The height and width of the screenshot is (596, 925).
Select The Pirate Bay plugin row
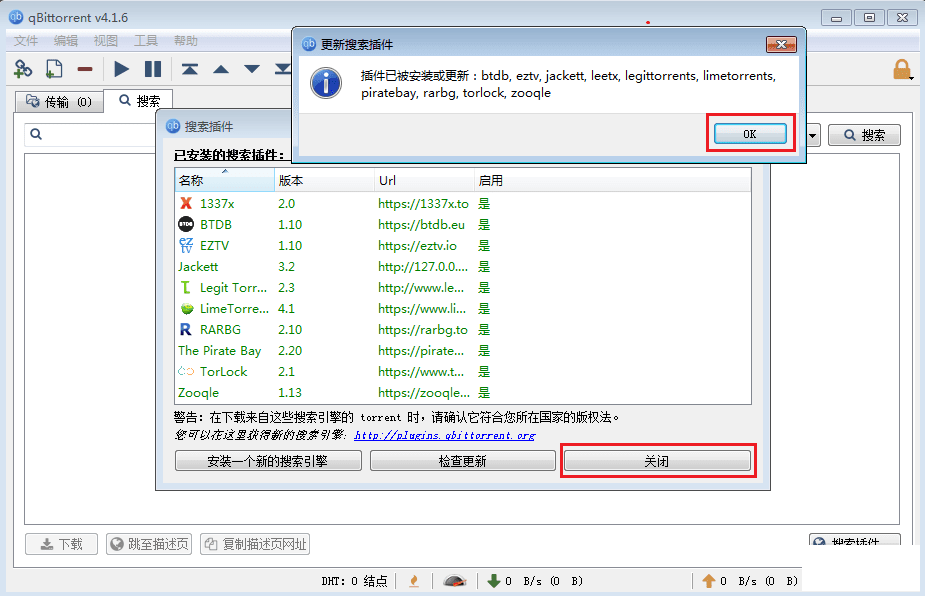click(219, 351)
